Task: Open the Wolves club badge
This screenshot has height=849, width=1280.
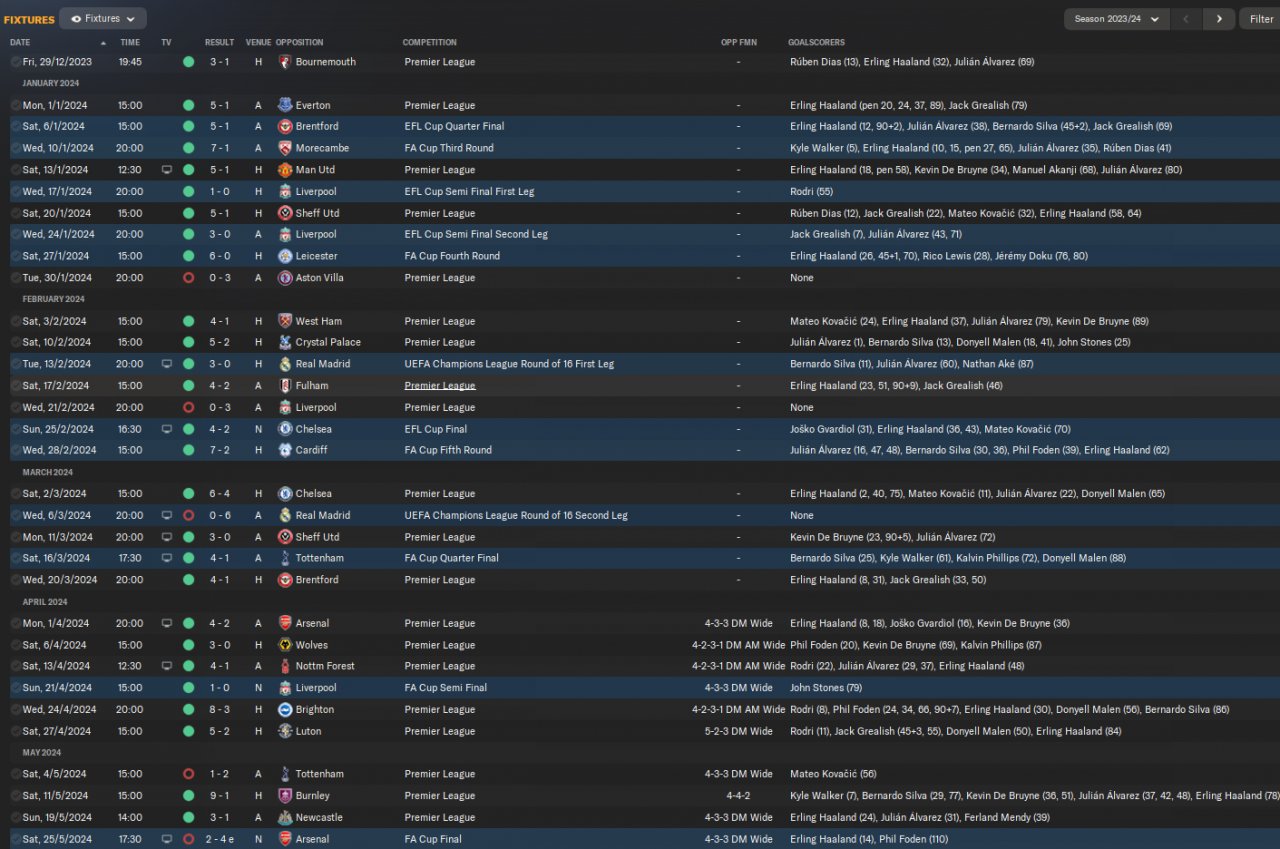Action: [x=285, y=645]
